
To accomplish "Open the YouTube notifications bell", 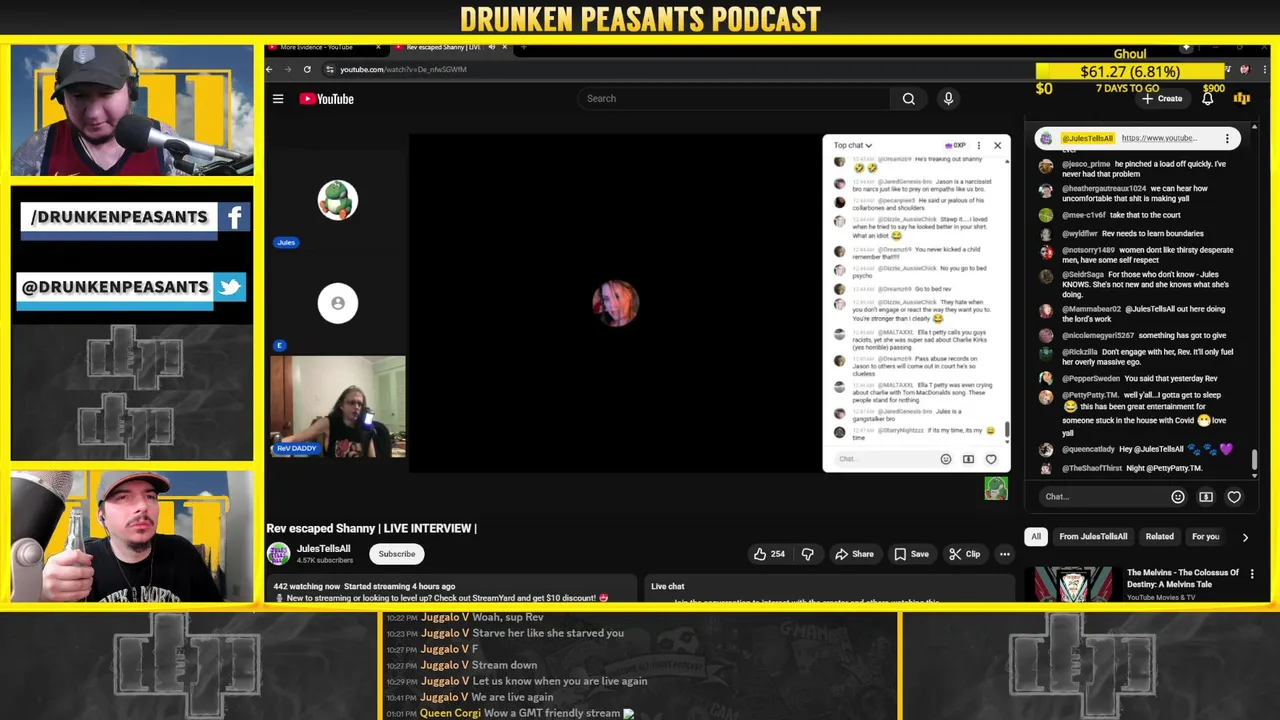I will (1207, 99).
